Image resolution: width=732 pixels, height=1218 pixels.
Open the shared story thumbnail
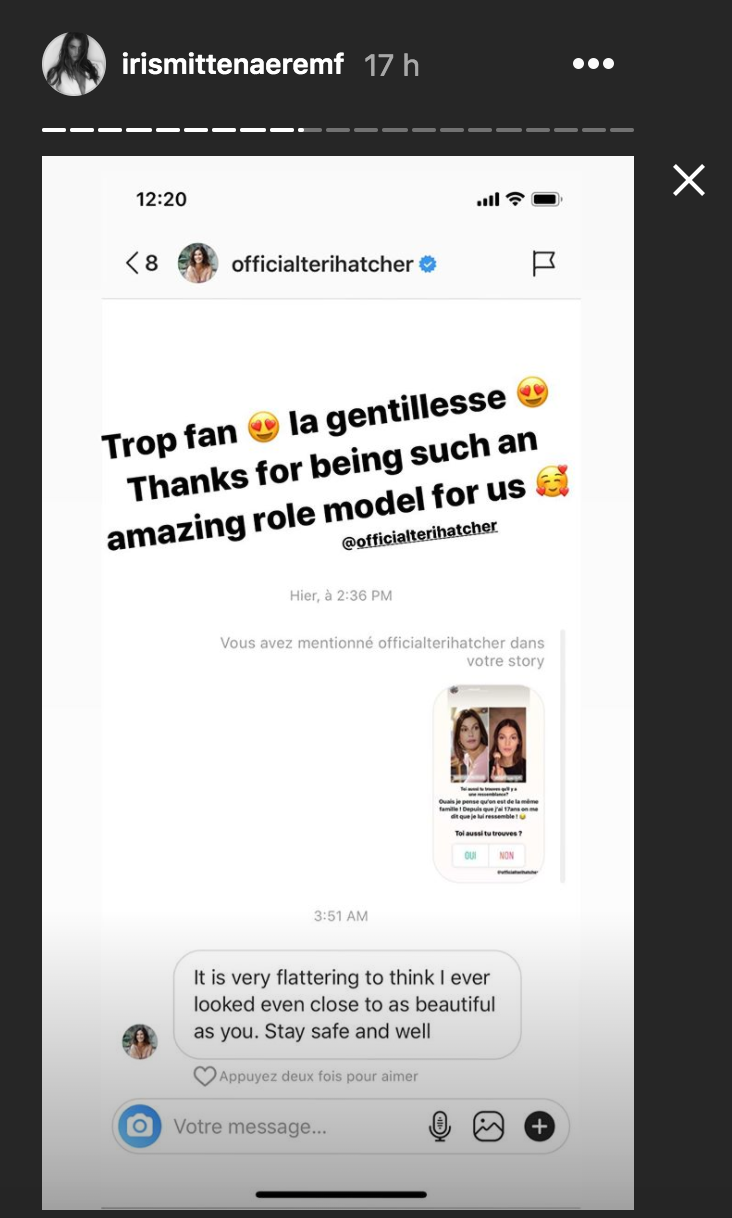click(488, 783)
